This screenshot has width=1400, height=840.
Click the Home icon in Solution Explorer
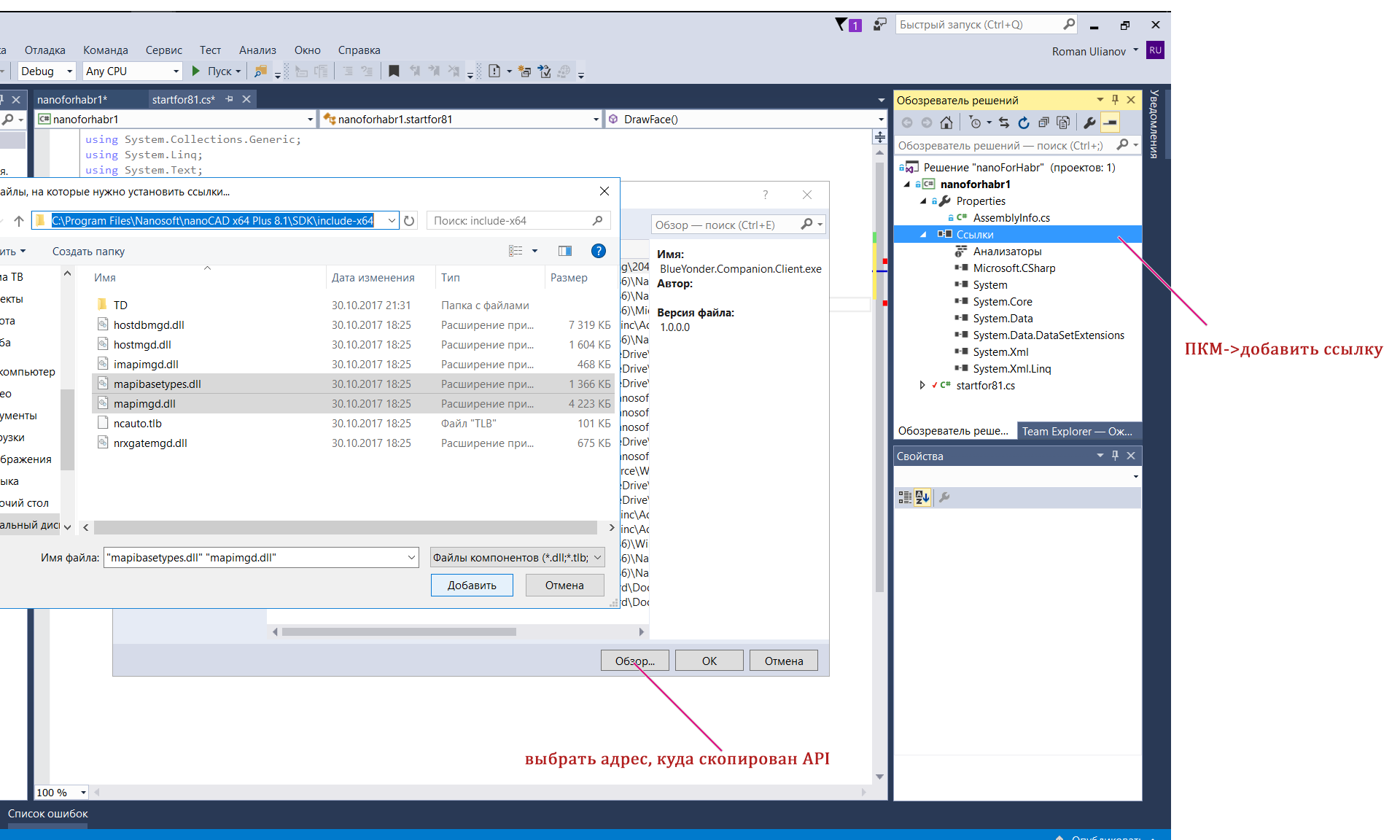pos(946,122)
